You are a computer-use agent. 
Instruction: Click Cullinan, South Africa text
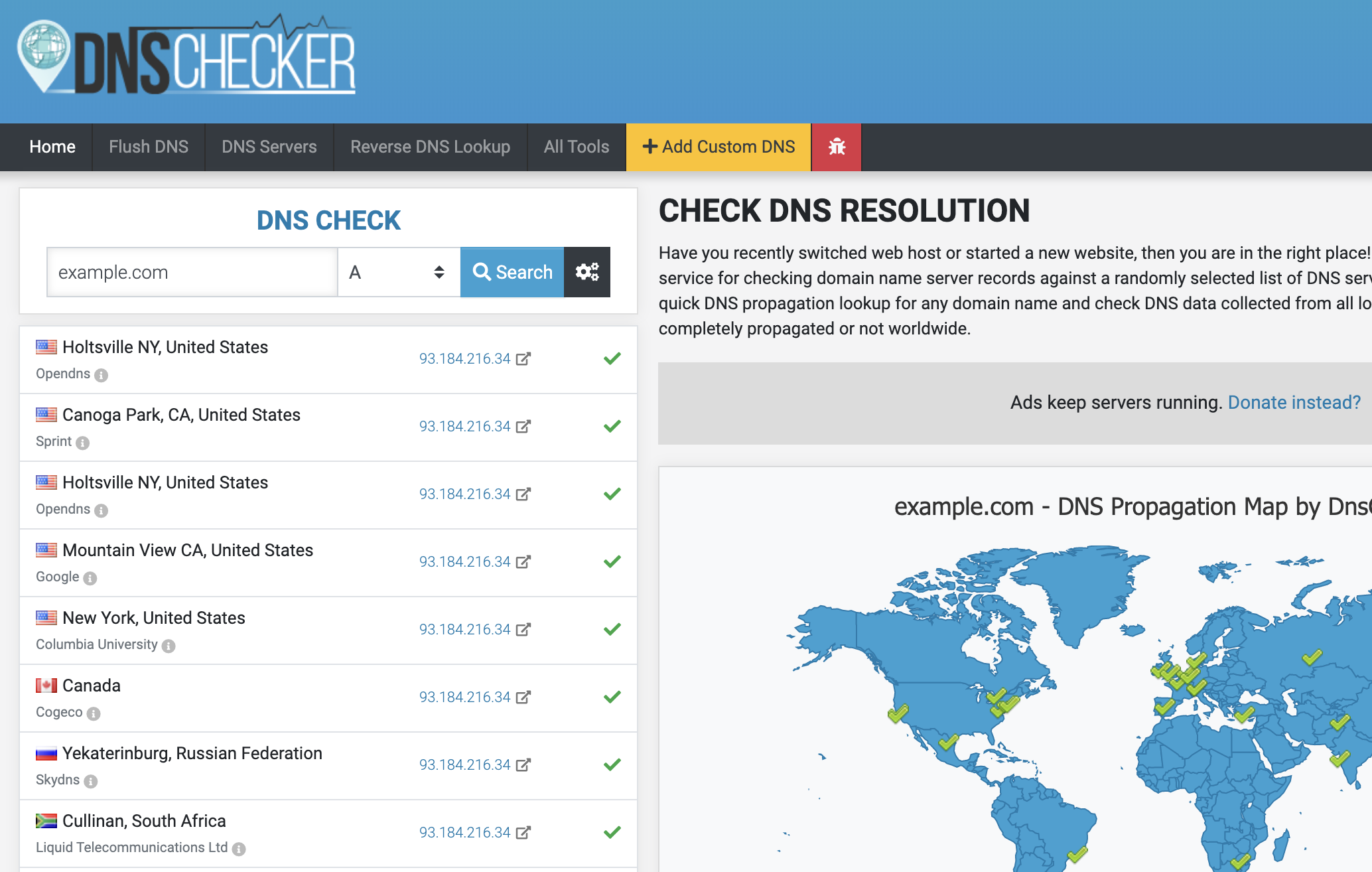144,821
